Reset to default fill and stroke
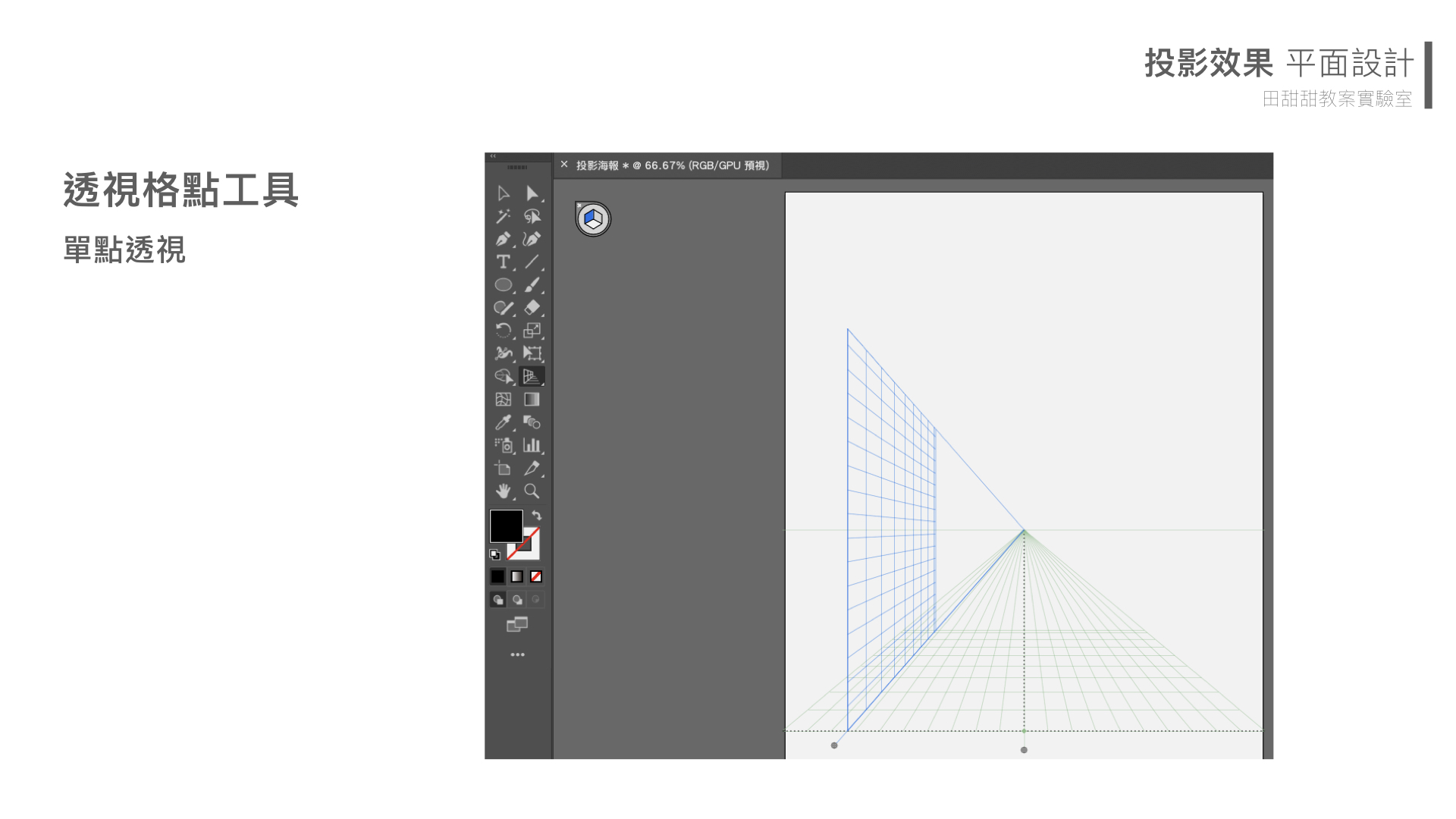Screen dimensions: 1456x819 [494, 554]
